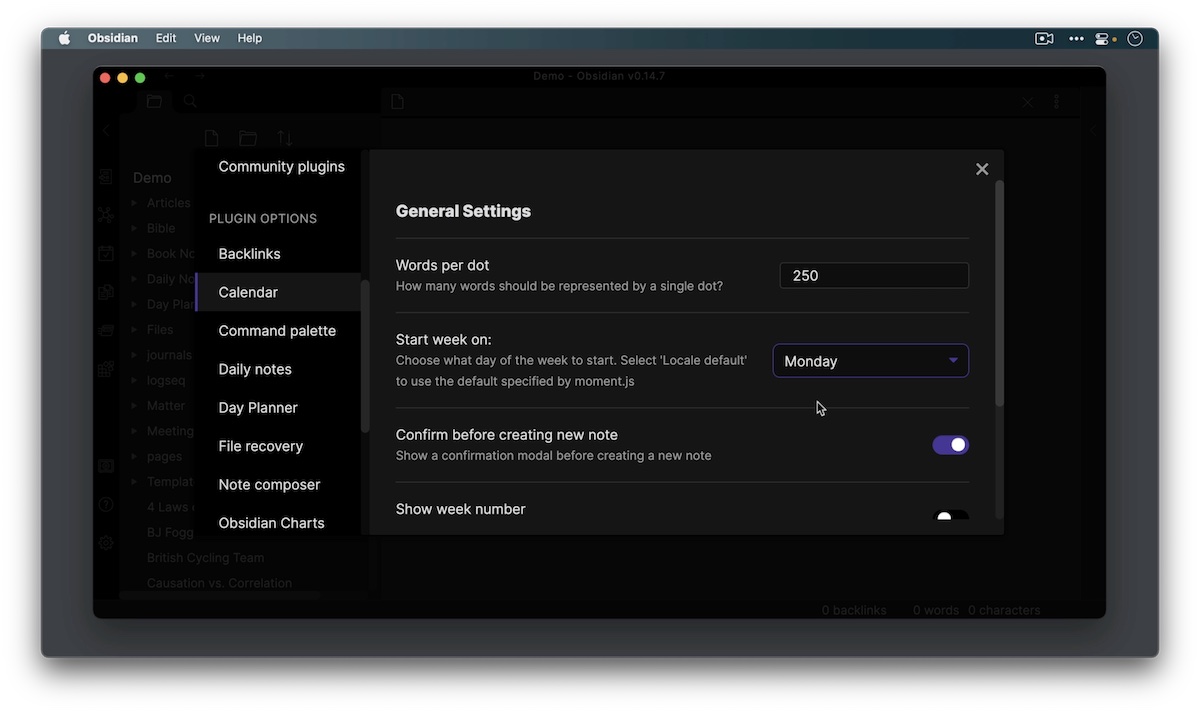Click the Words per dot field
The image size is (1200, 712).
pyautogui.click(x=874, y=275)
